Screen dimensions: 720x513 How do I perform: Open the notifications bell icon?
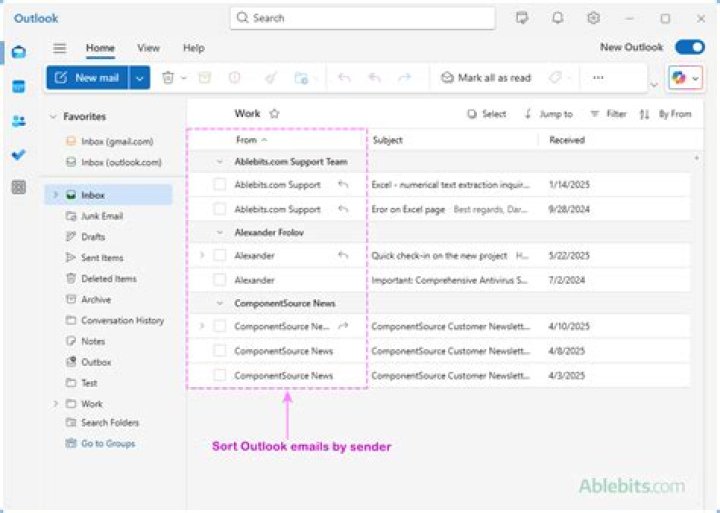click(x=557, y=18)
